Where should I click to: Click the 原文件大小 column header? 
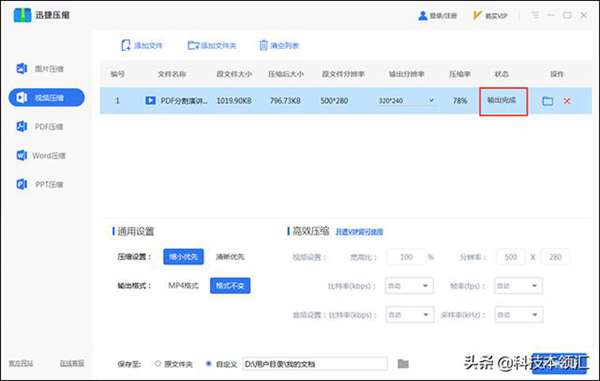pos(234,74)
